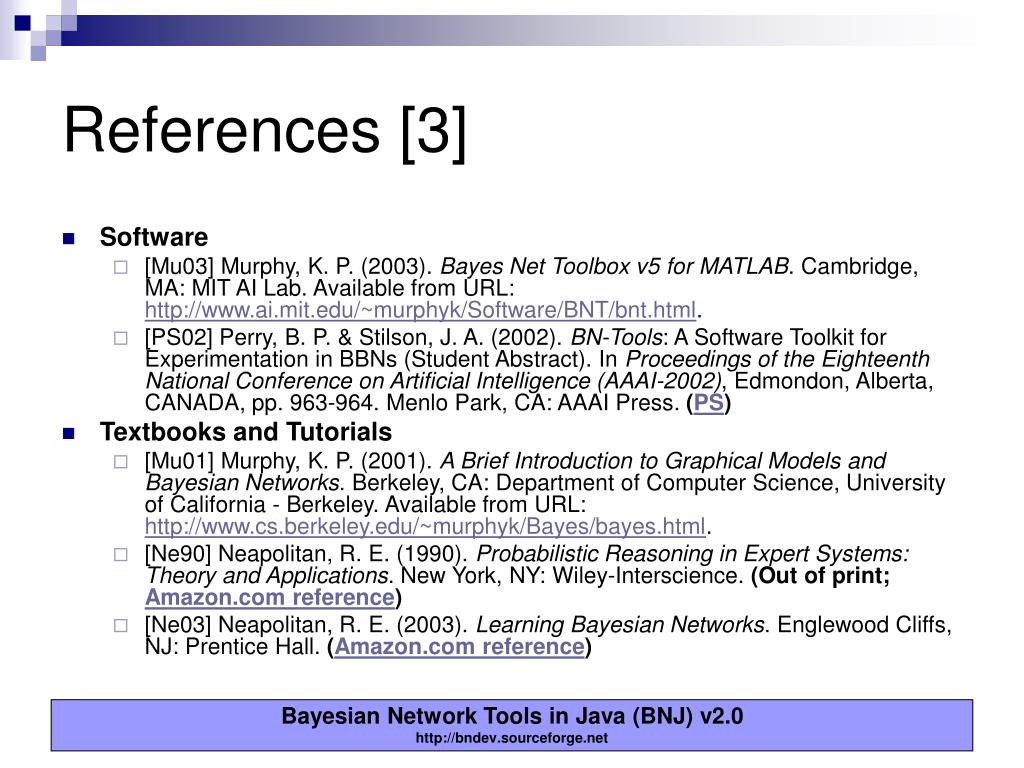Open Amazon.com reference for Probabilistic Reasoning book

pyautogui.click(x=270, y=598)
